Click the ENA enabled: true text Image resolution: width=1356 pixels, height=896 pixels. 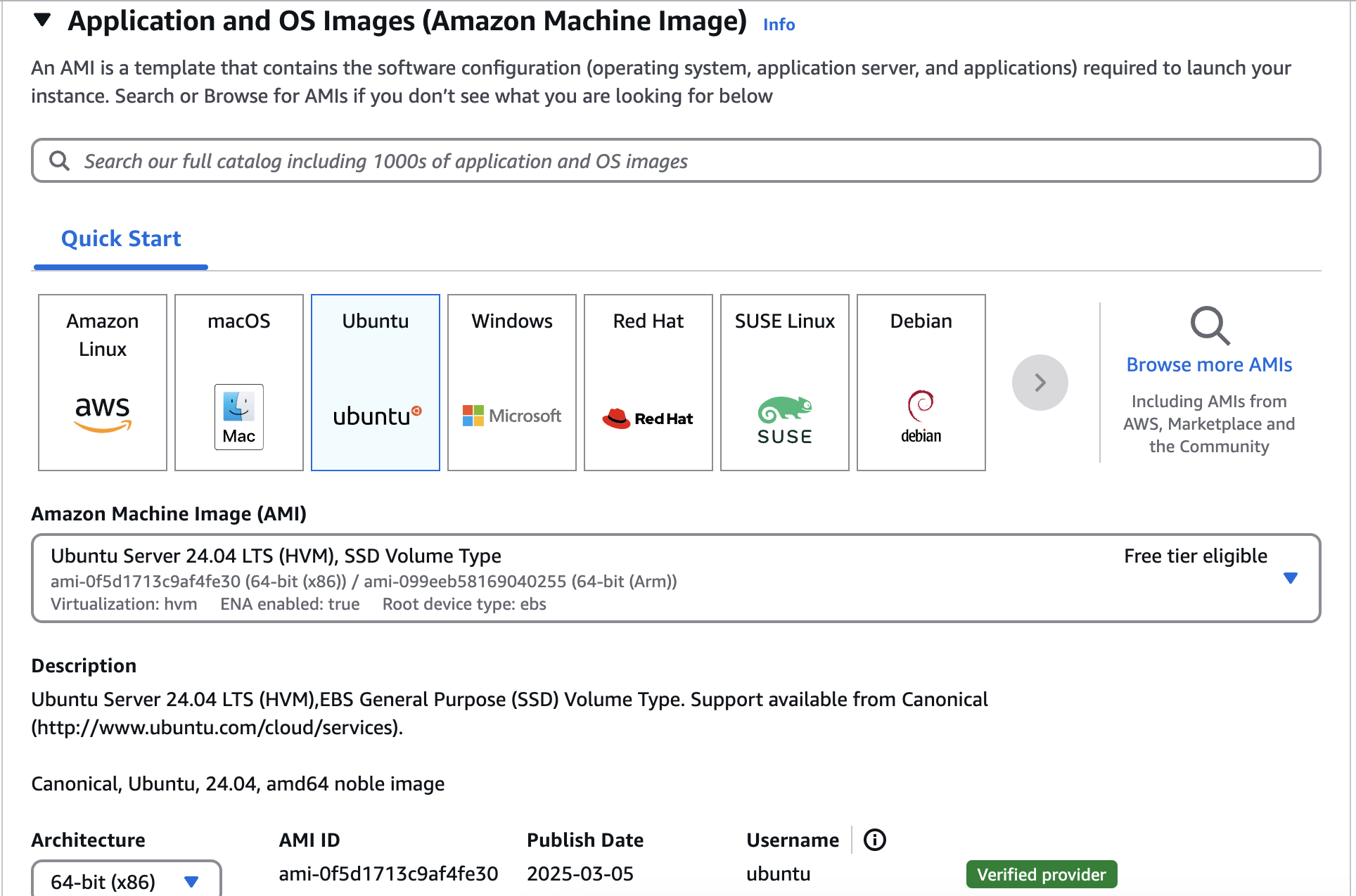coord(290,604)
